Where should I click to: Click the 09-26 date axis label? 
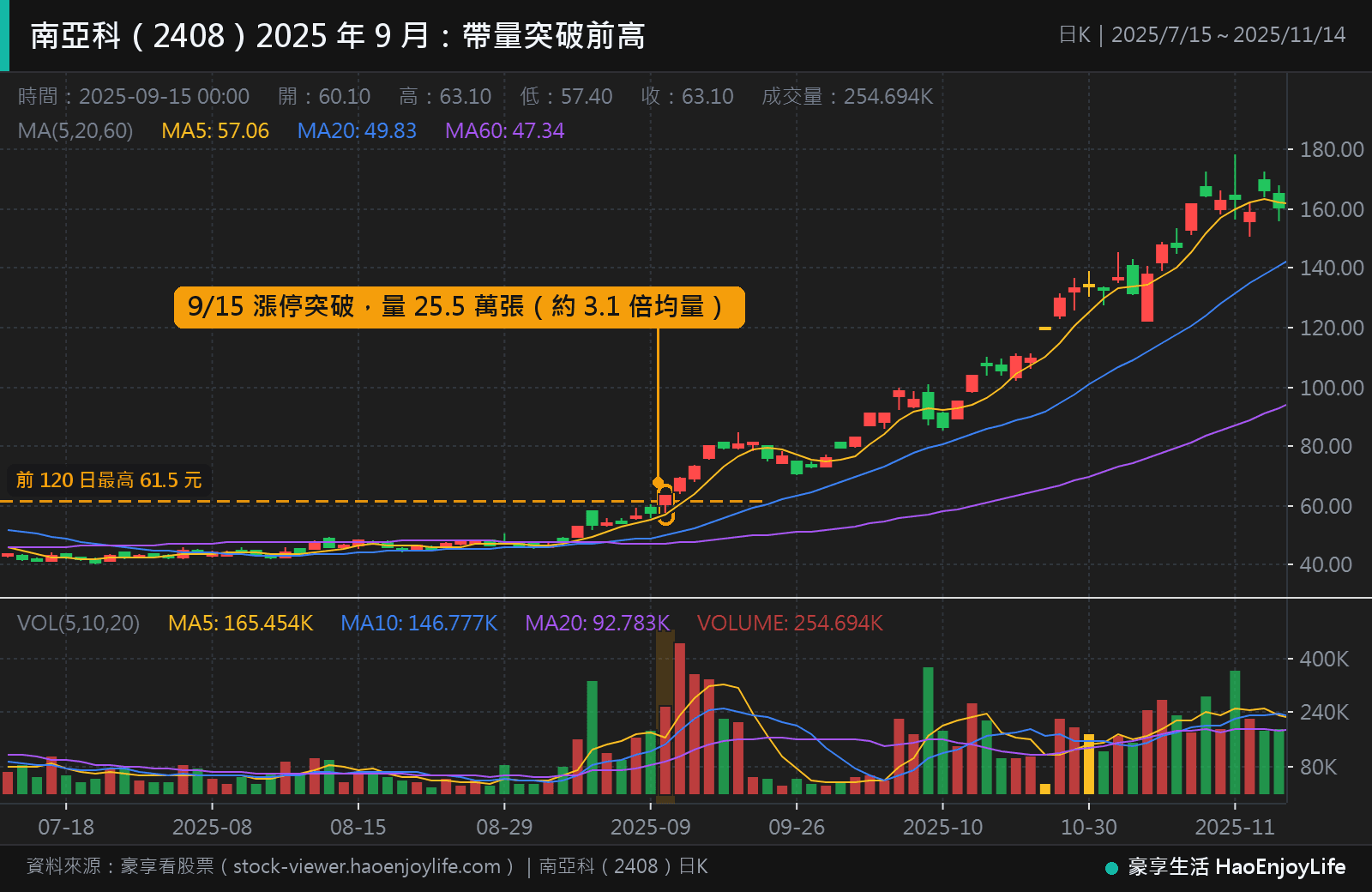[797, 827]
